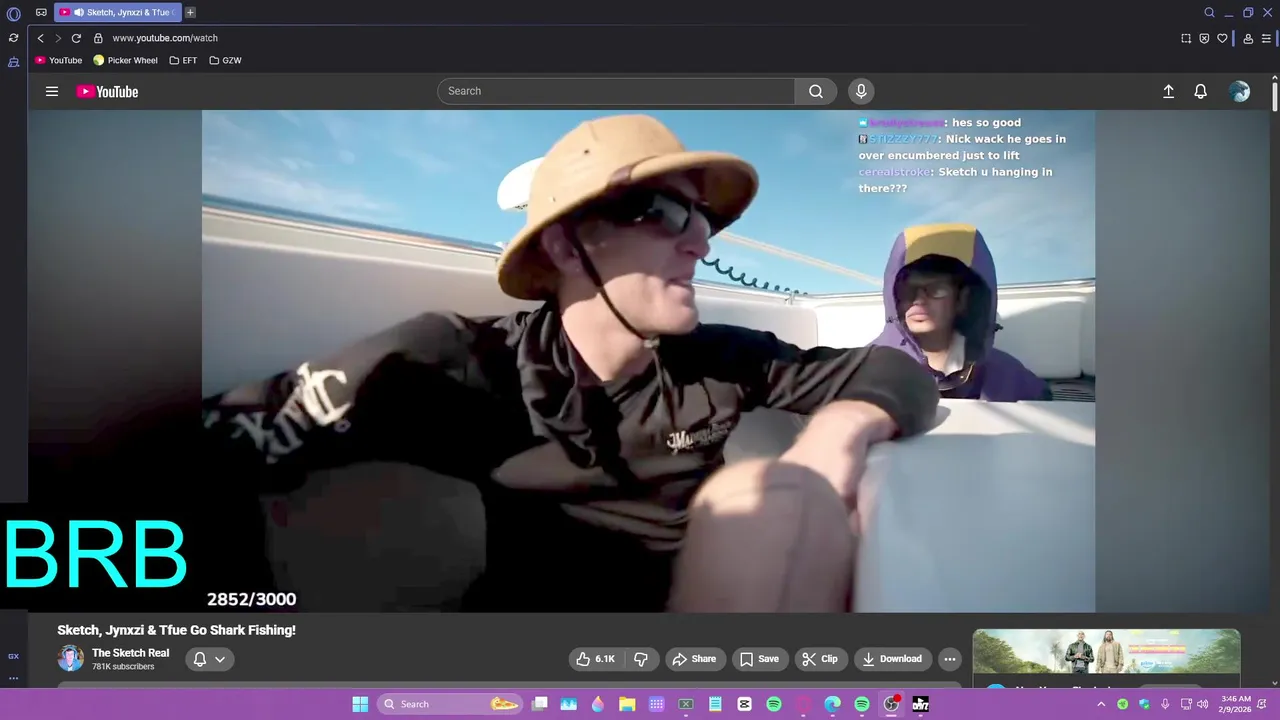This screenshot has width=1280, height=720.
Task: Open the GX Corner gamepad icon
Action: [x=41, y=13]
